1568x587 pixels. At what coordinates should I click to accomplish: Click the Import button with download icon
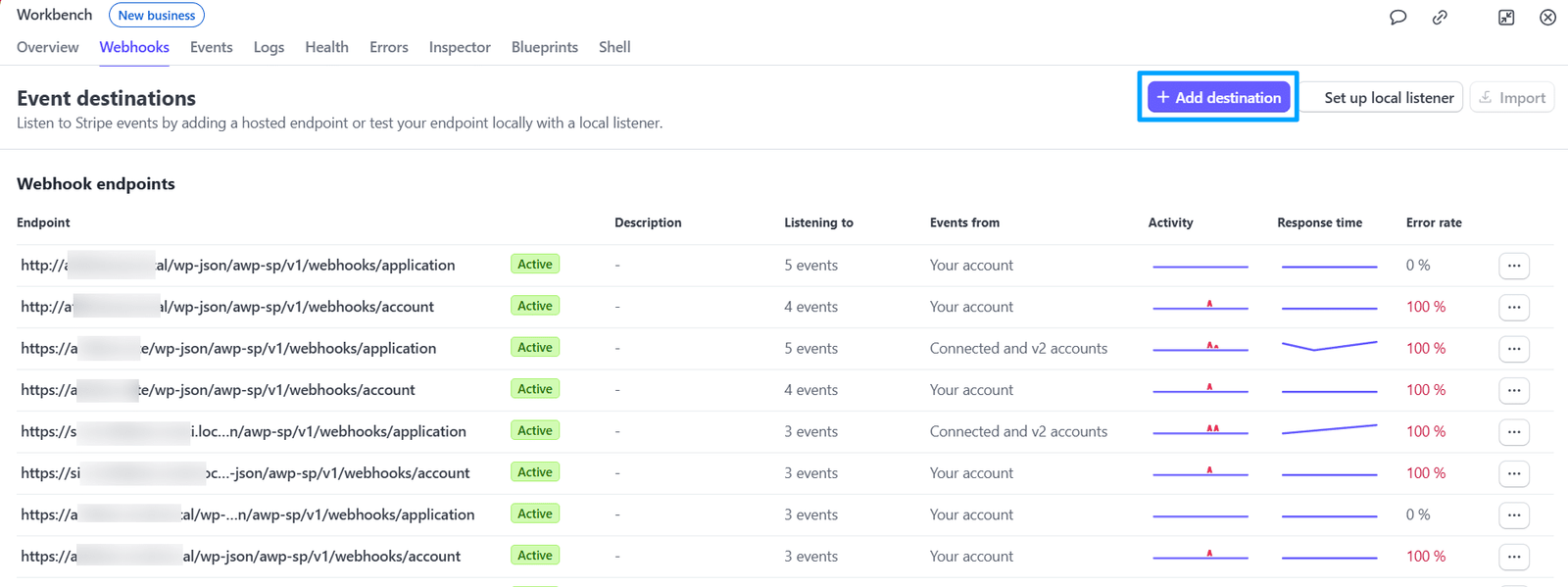[x=1511, y=97]
